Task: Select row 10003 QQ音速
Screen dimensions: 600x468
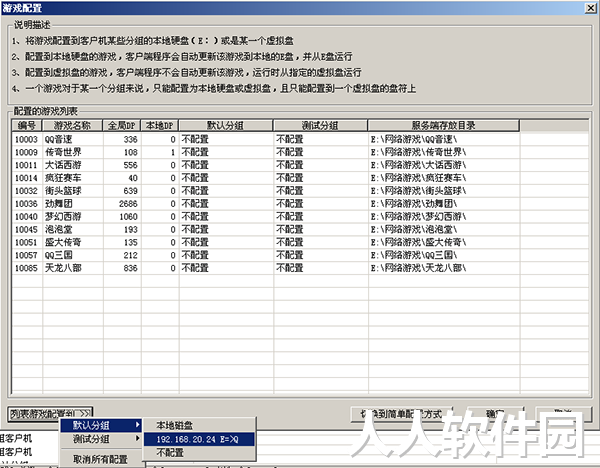Action: (x=300, y=139)
